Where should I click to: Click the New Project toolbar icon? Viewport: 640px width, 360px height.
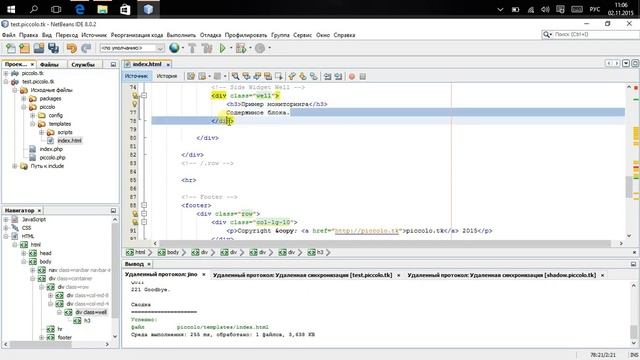24,48
